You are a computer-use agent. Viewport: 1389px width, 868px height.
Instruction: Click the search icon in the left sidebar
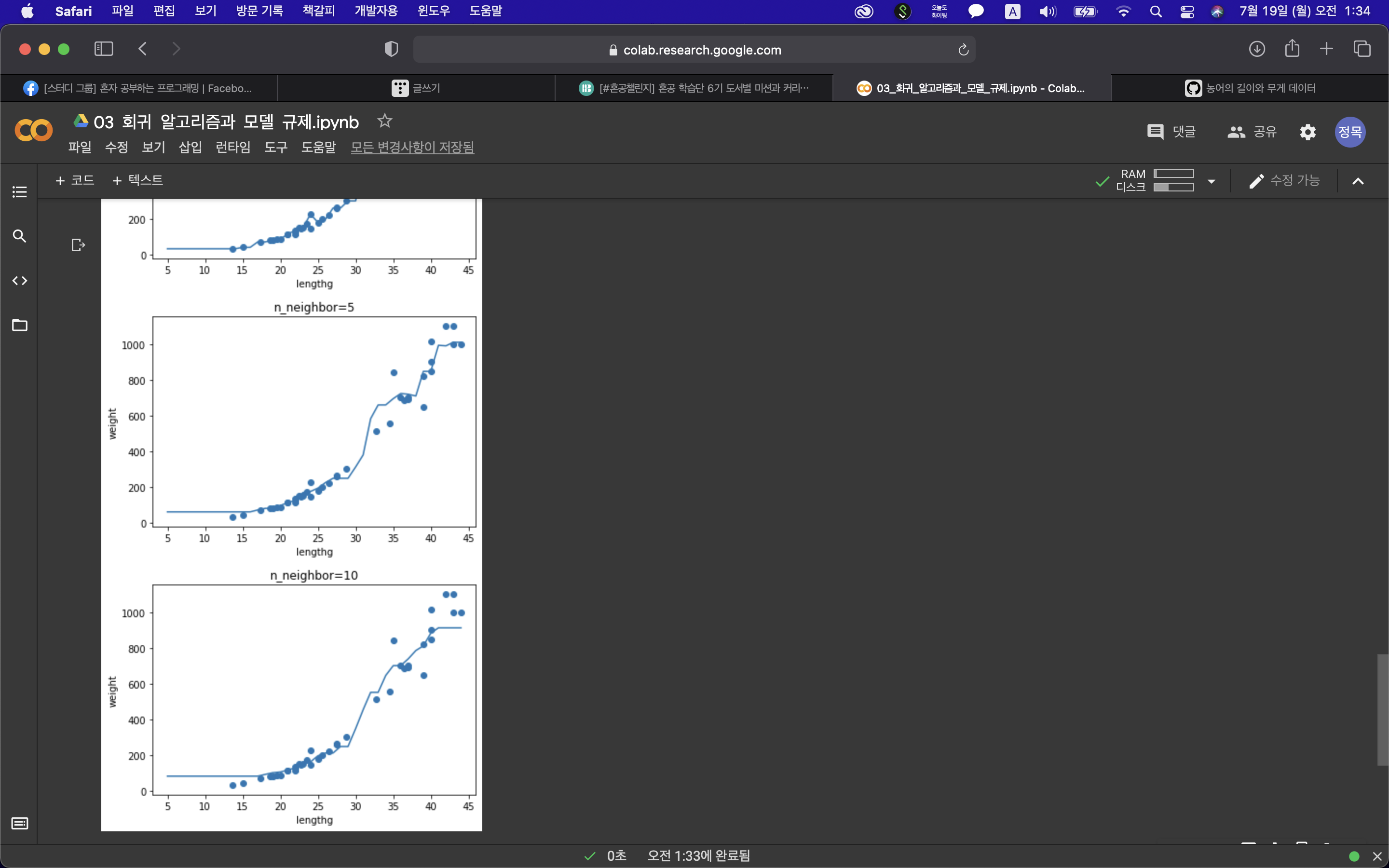tap(19, 236)
